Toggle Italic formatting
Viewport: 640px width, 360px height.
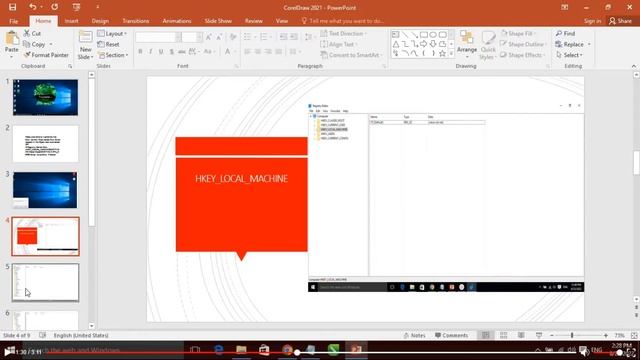coord(151,51)
